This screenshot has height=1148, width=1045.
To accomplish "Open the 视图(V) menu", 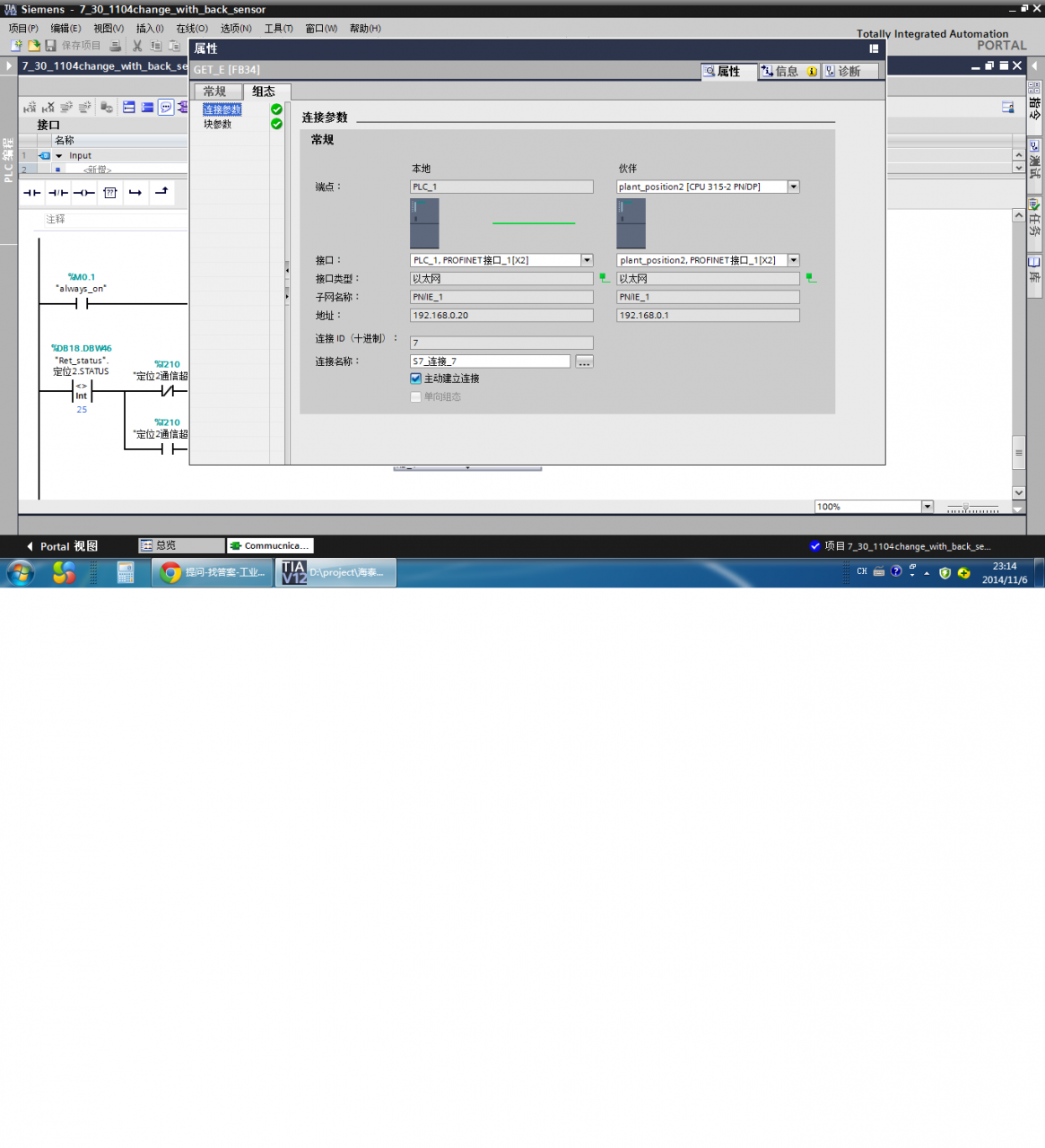I will click(109, 29).
